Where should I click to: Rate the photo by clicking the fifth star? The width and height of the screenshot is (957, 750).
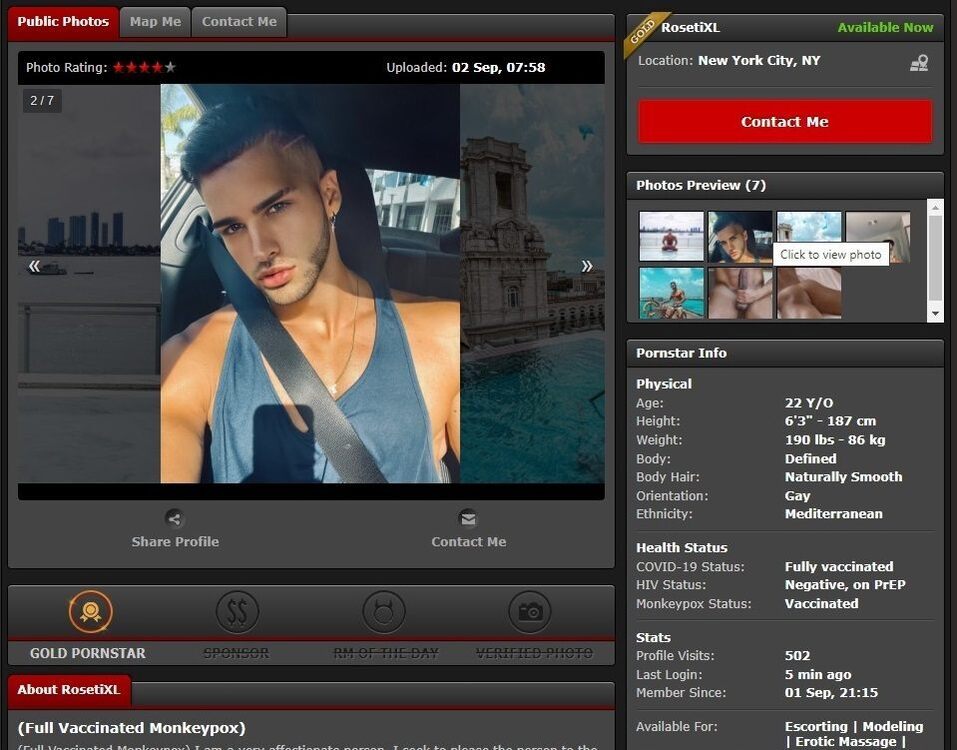pos(170,68)
